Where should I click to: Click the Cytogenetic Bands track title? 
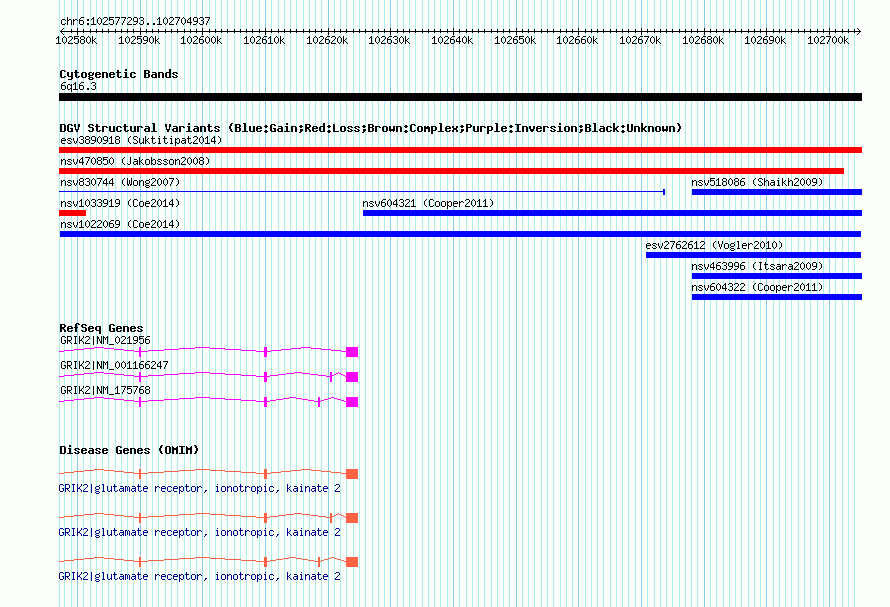tap(119, 74)
